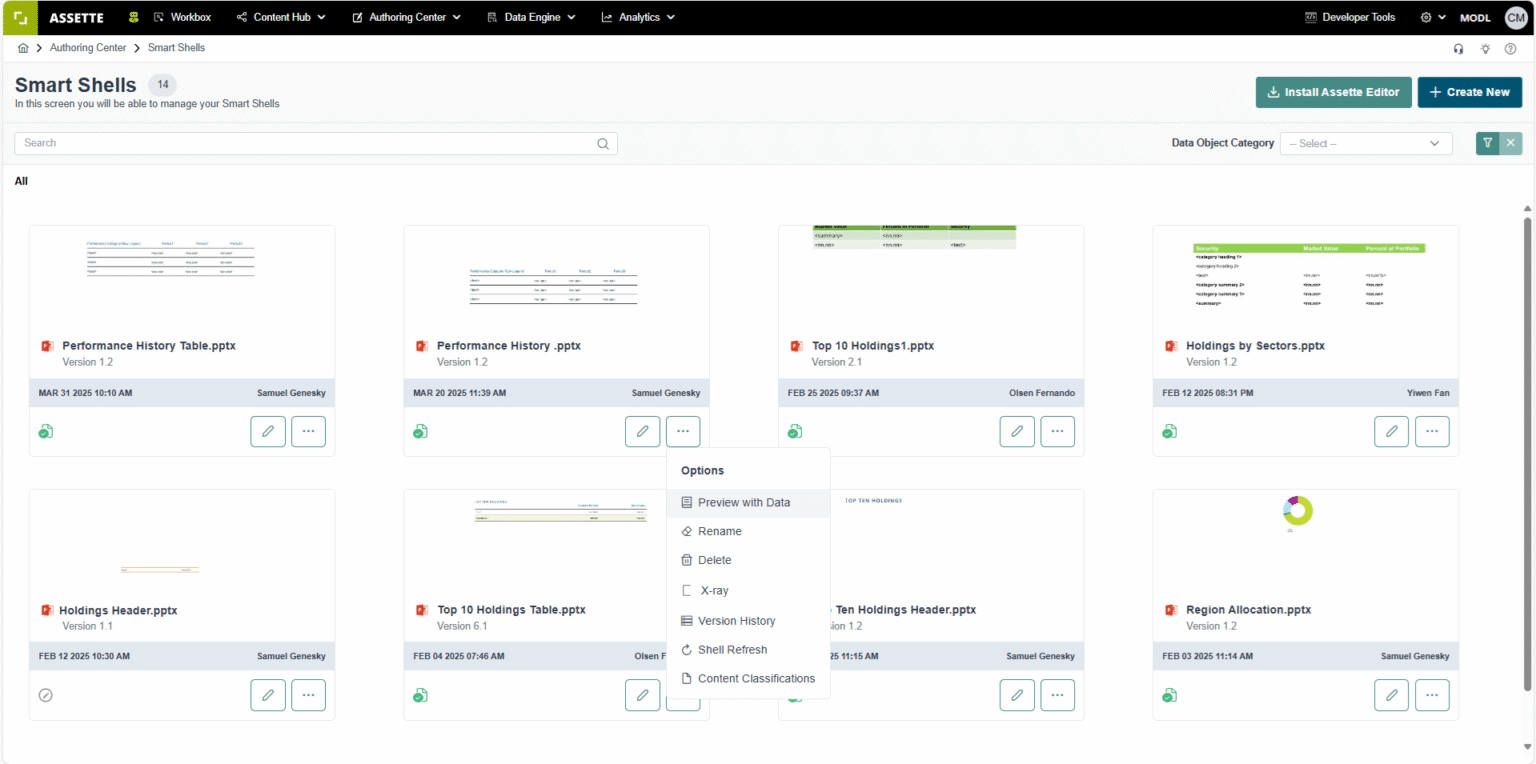This screenshot has width=1536, height=764.
Task: Click Install Assette Editor button
Action: (x=1334, y=92)
